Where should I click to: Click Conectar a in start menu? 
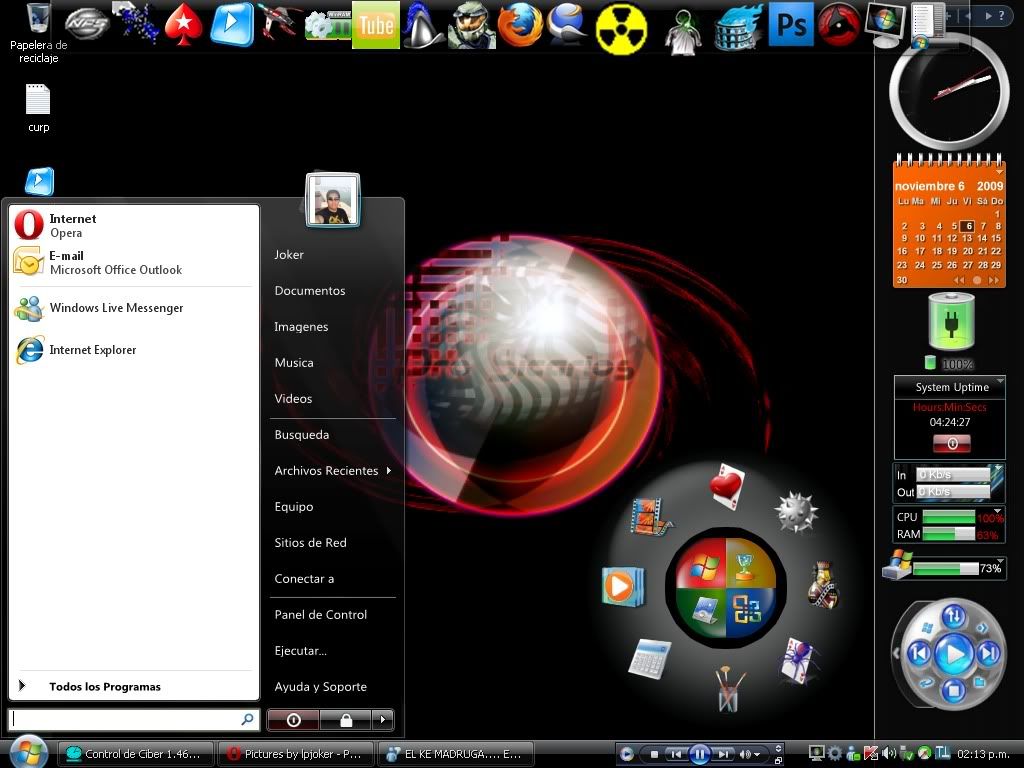coord(304,579)
